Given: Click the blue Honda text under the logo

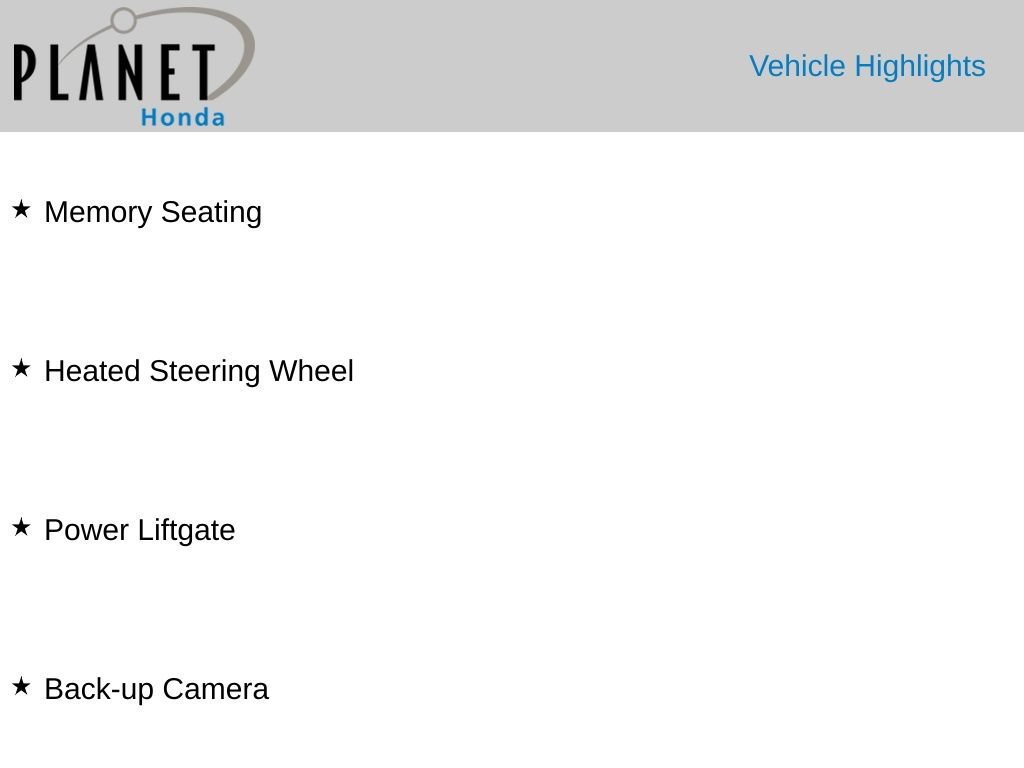Looking at the screenshot, I should [183, 118].
